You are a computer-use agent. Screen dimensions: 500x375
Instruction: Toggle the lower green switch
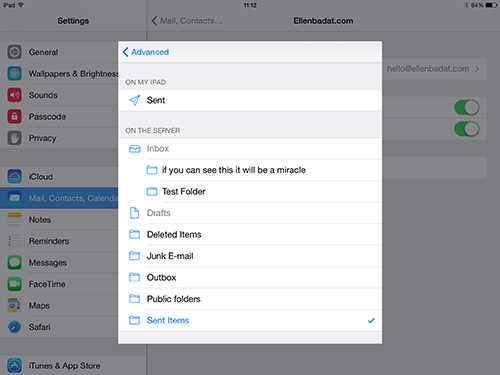[467, 129]
